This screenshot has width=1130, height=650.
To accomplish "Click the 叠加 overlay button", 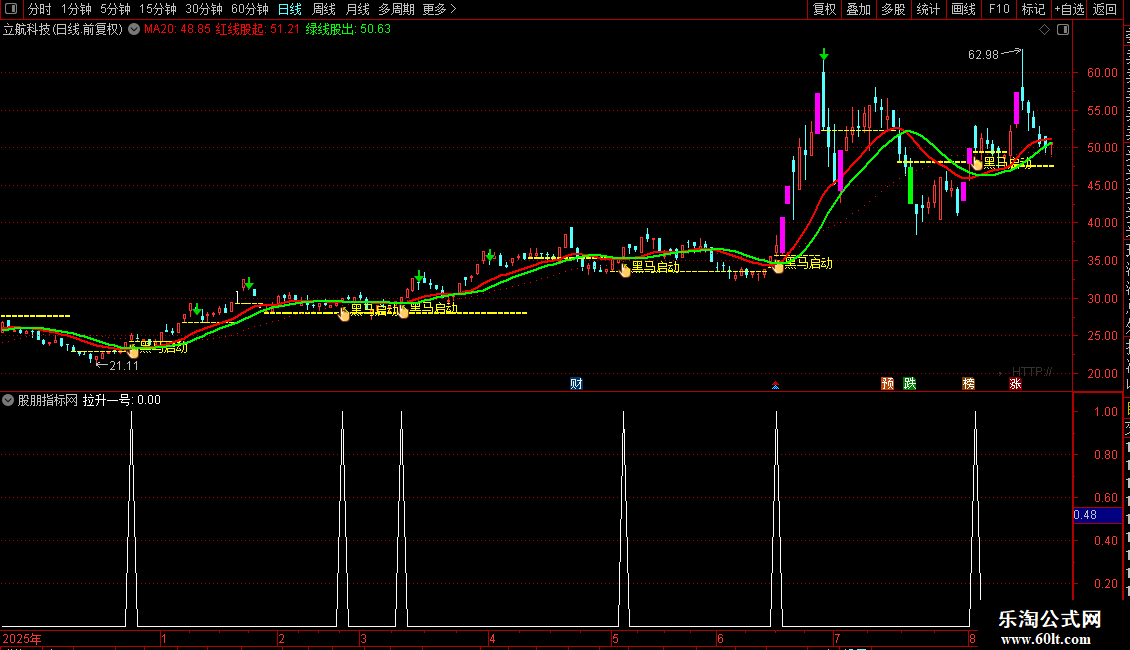I will 858,9.
